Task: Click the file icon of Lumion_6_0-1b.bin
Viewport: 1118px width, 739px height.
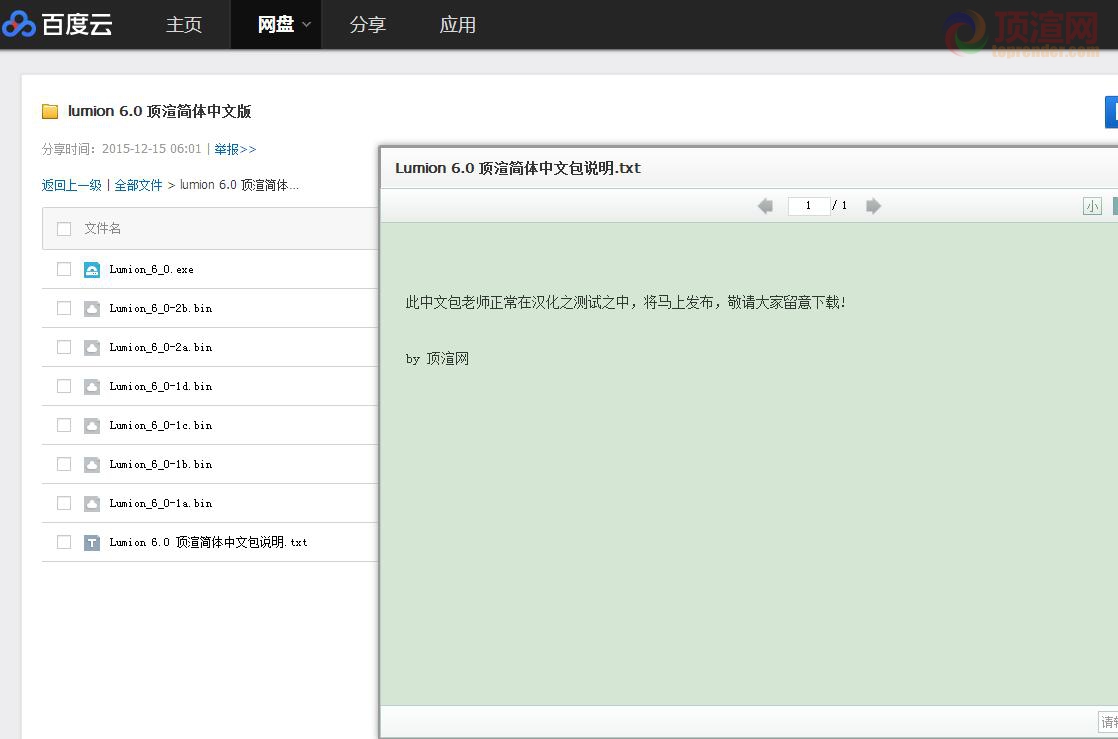Action: point(92,465)
